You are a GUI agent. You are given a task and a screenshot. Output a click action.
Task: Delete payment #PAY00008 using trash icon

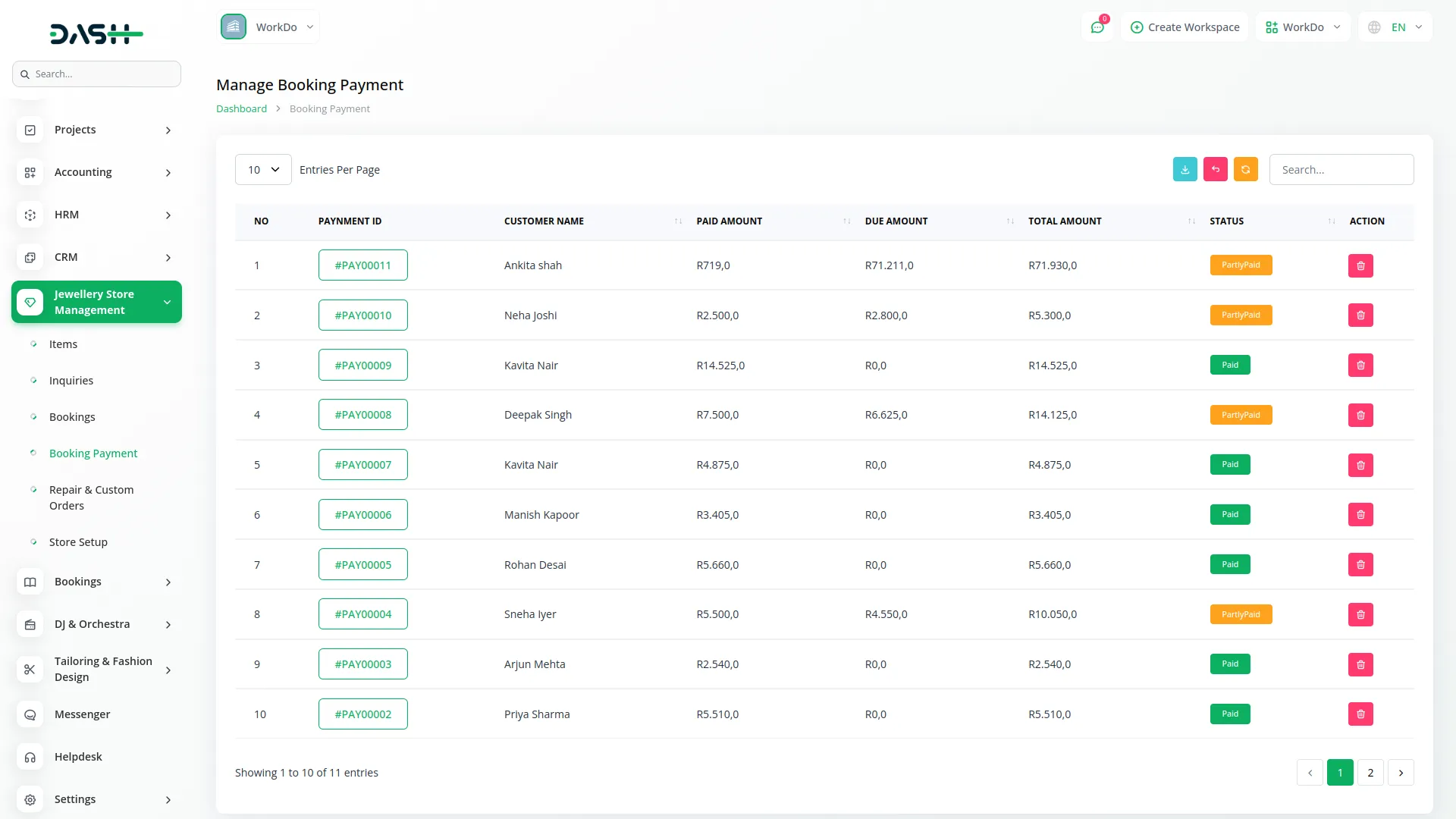(1360, 415)
